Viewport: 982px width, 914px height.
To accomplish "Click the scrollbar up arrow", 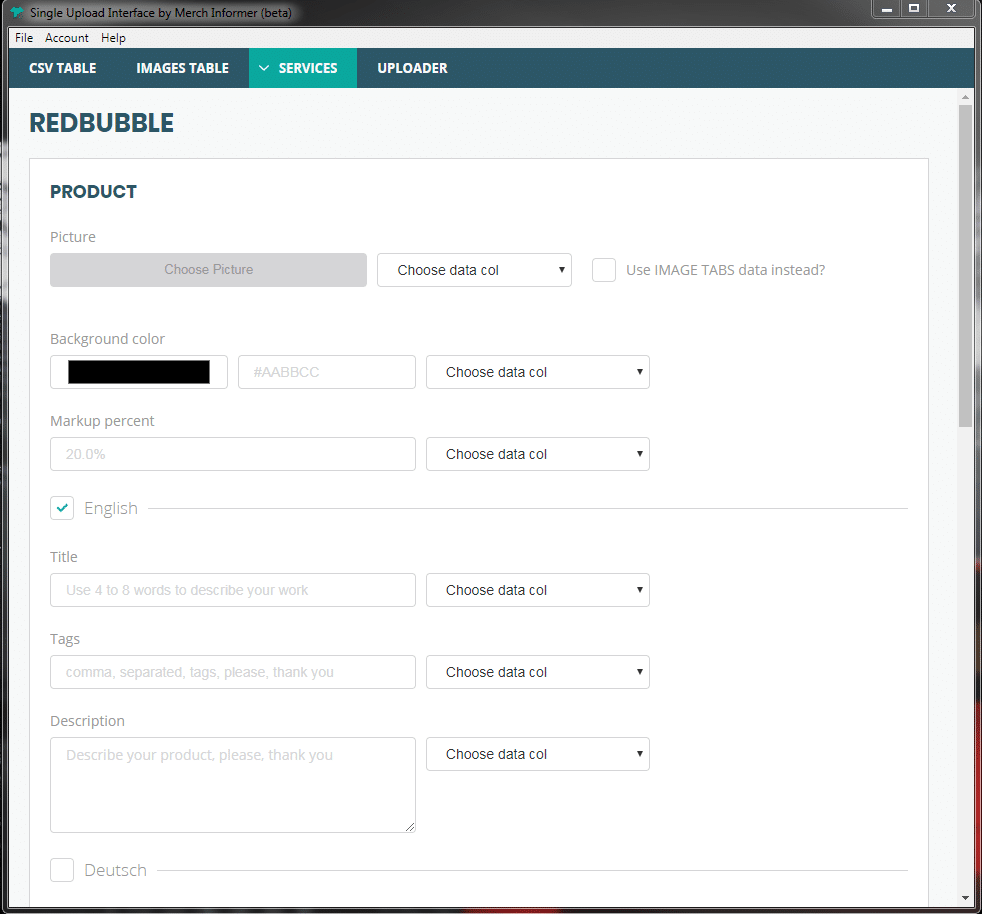I will pos(965,97).
